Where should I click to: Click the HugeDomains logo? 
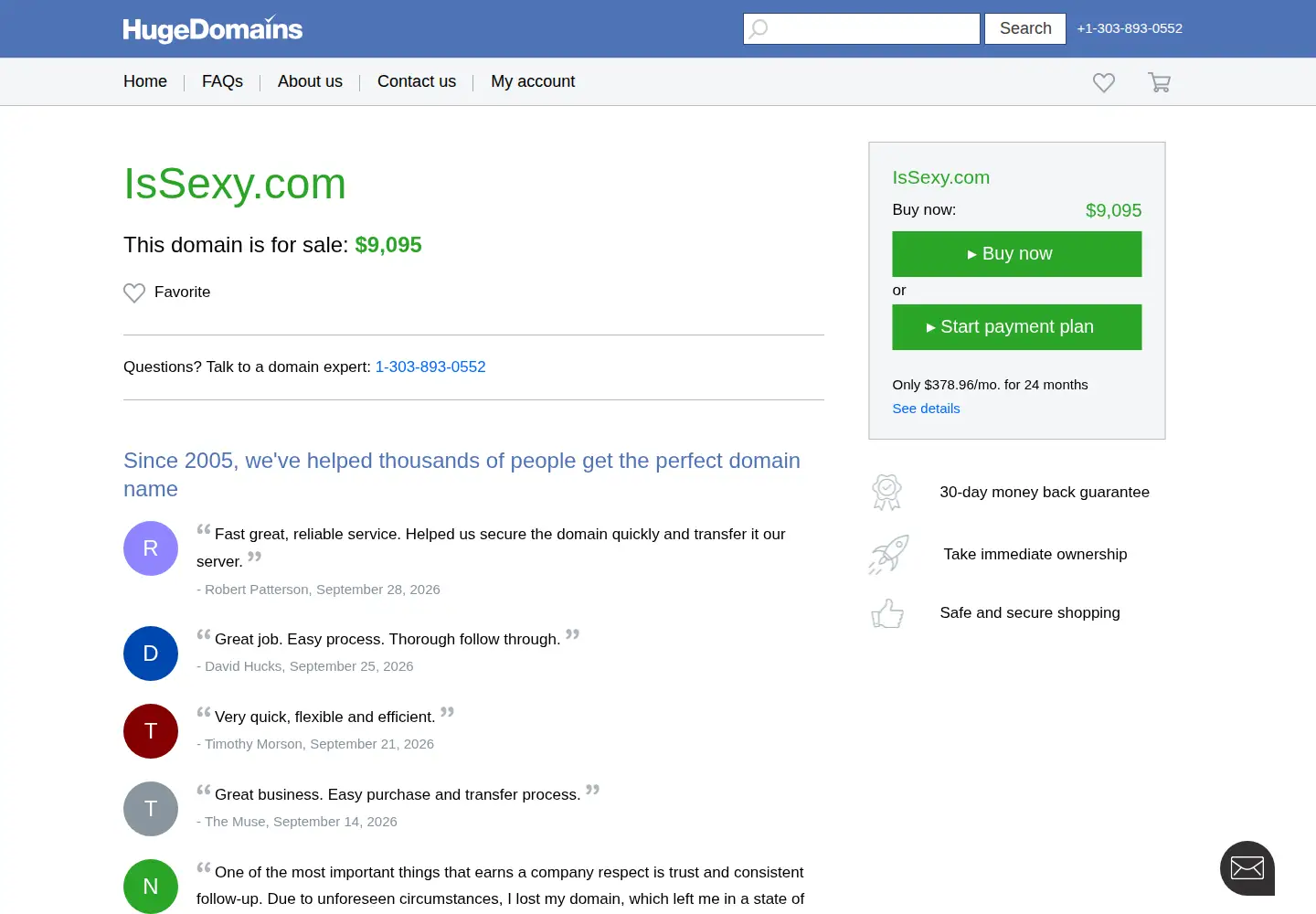tap(213, 29)
